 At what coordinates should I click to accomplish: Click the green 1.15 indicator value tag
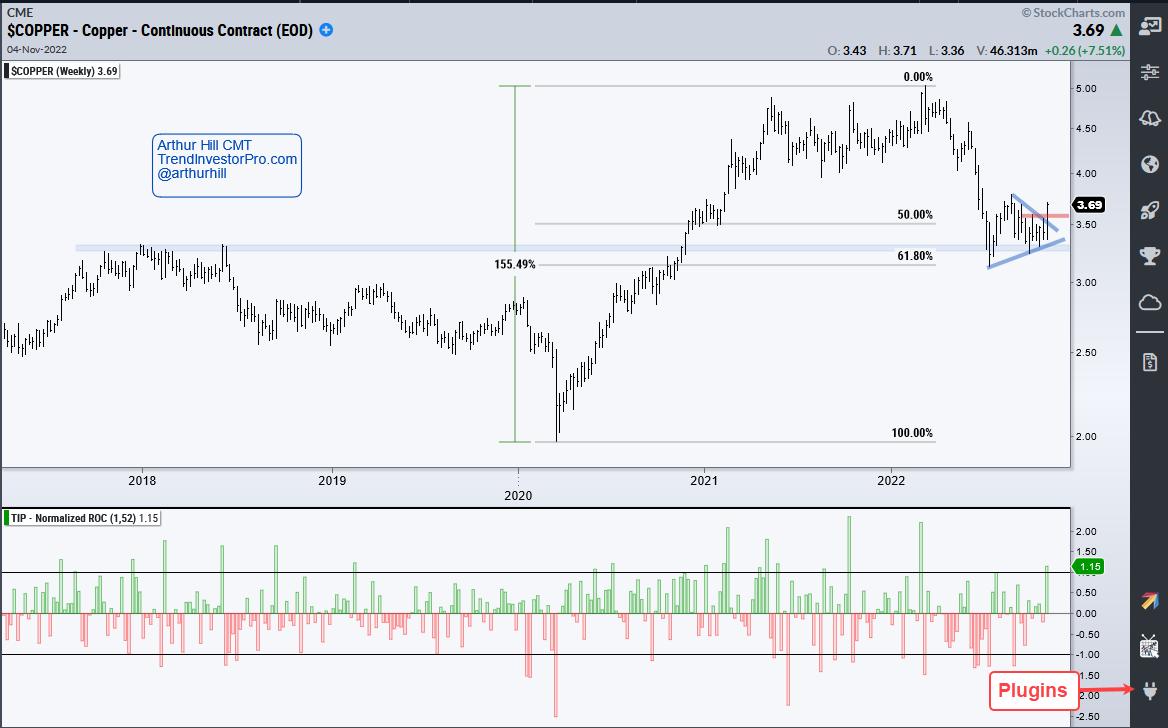point(1086,567)
